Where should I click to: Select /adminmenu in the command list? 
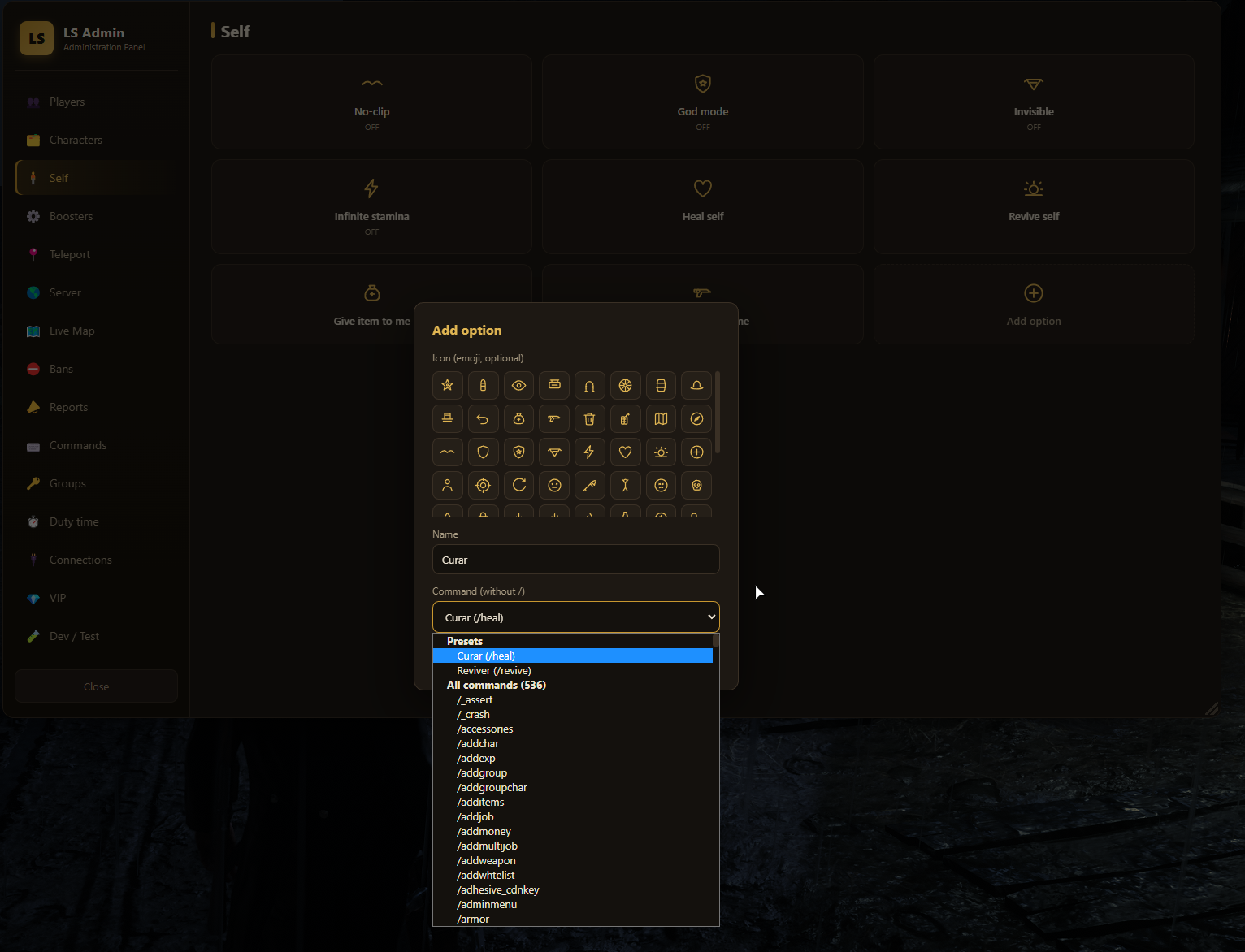point(573,905)
